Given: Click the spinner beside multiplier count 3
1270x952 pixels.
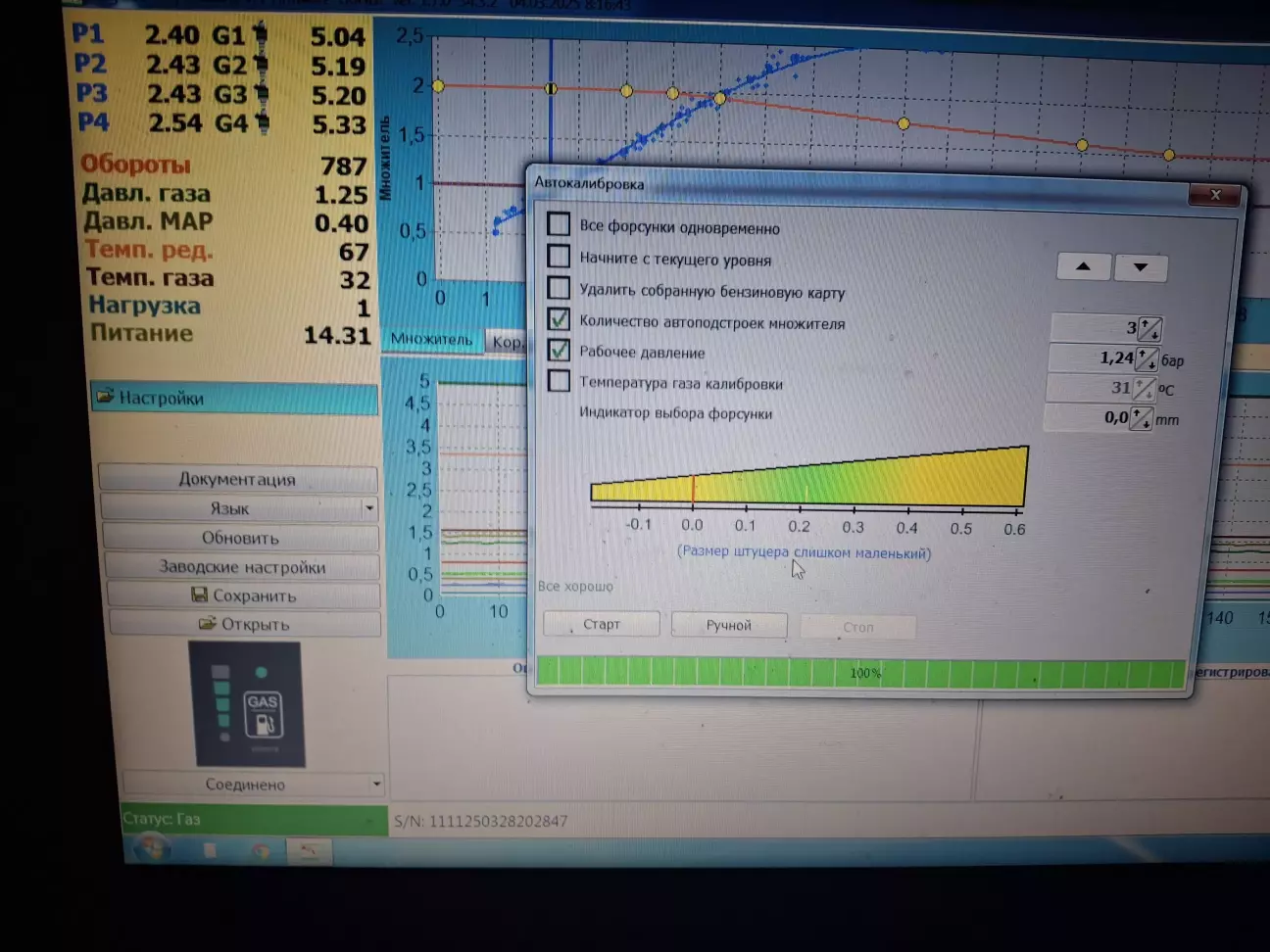Looking at the screenshot, I should coord(1148,329).
